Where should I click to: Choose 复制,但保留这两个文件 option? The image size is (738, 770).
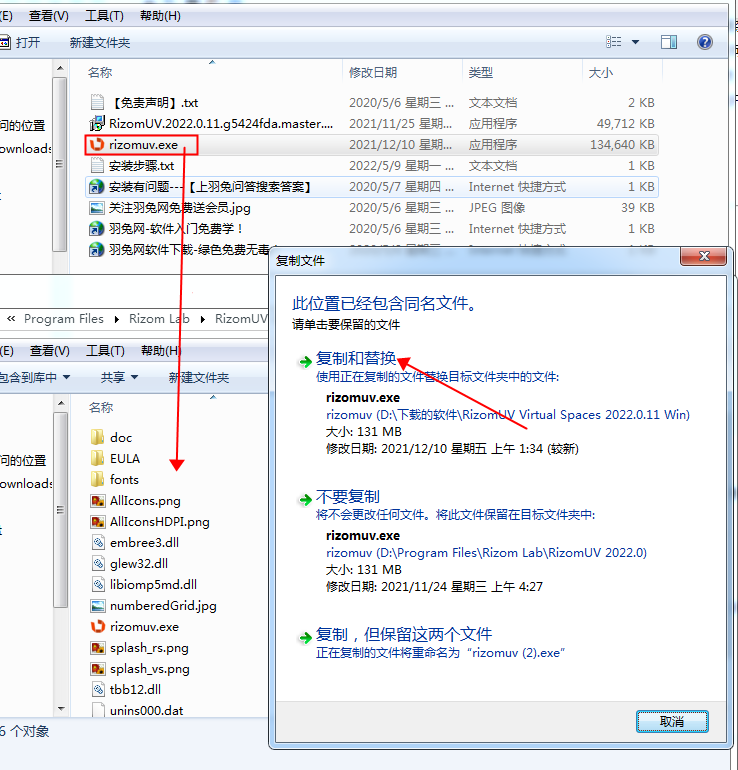click(x=404, y=634)
